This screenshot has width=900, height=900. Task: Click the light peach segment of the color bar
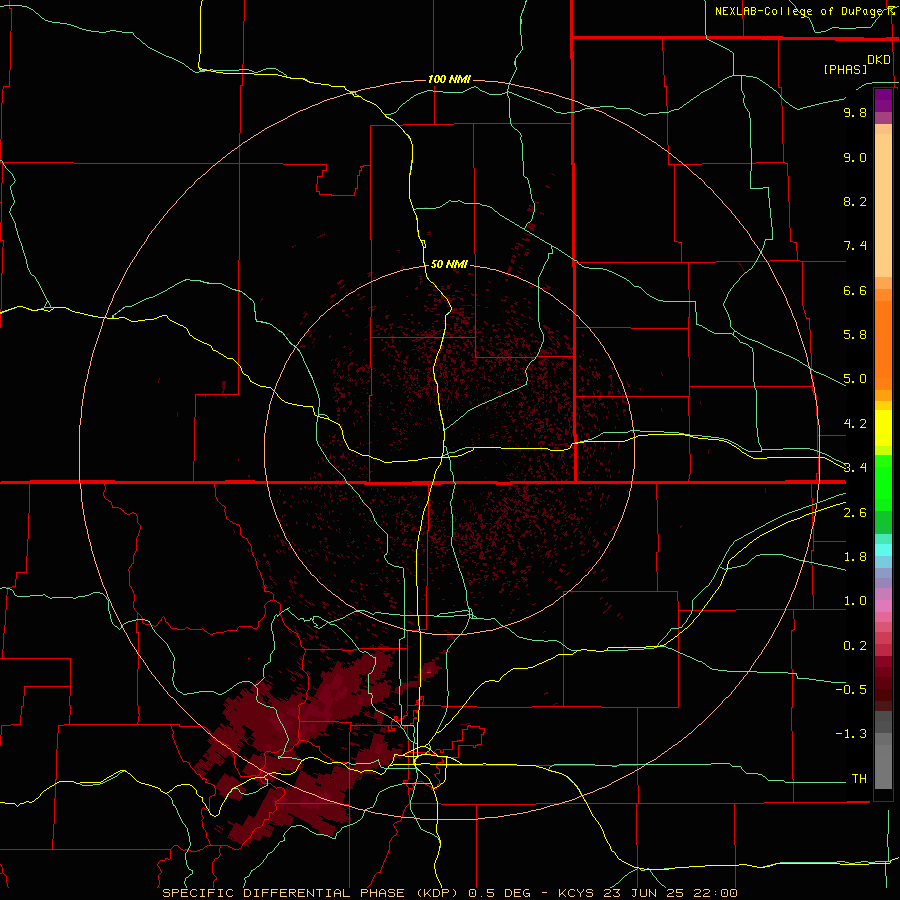(x=883, y=207)
